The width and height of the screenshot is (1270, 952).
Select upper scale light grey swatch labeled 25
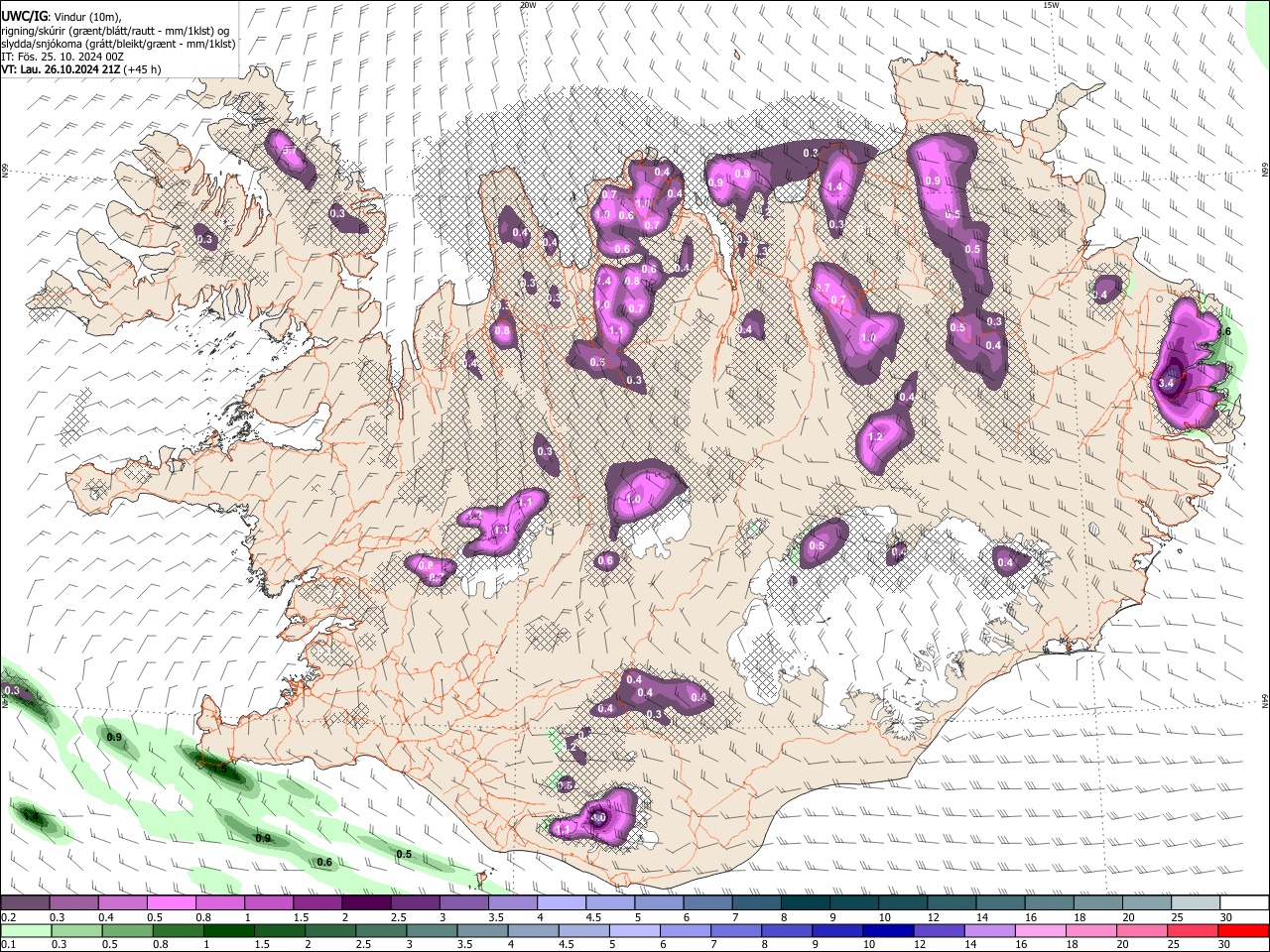point(1197,903)
